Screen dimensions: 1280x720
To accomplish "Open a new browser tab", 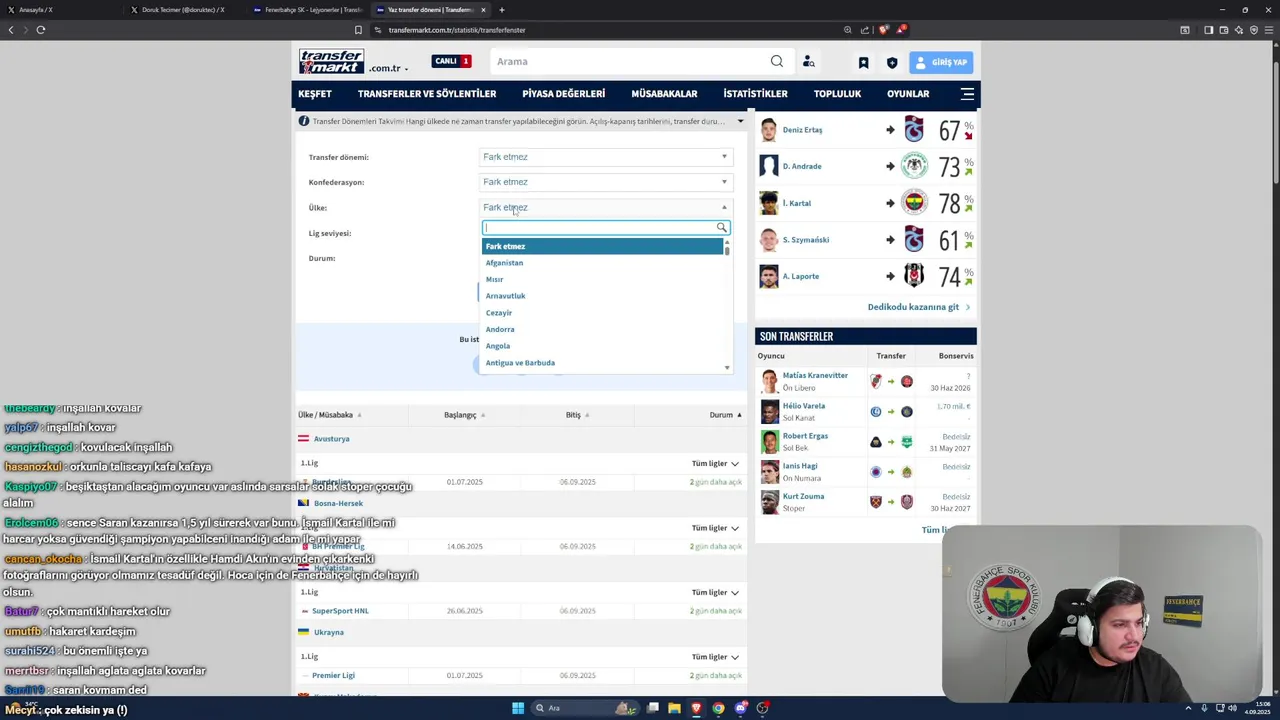I will click(x=502, y=10).
